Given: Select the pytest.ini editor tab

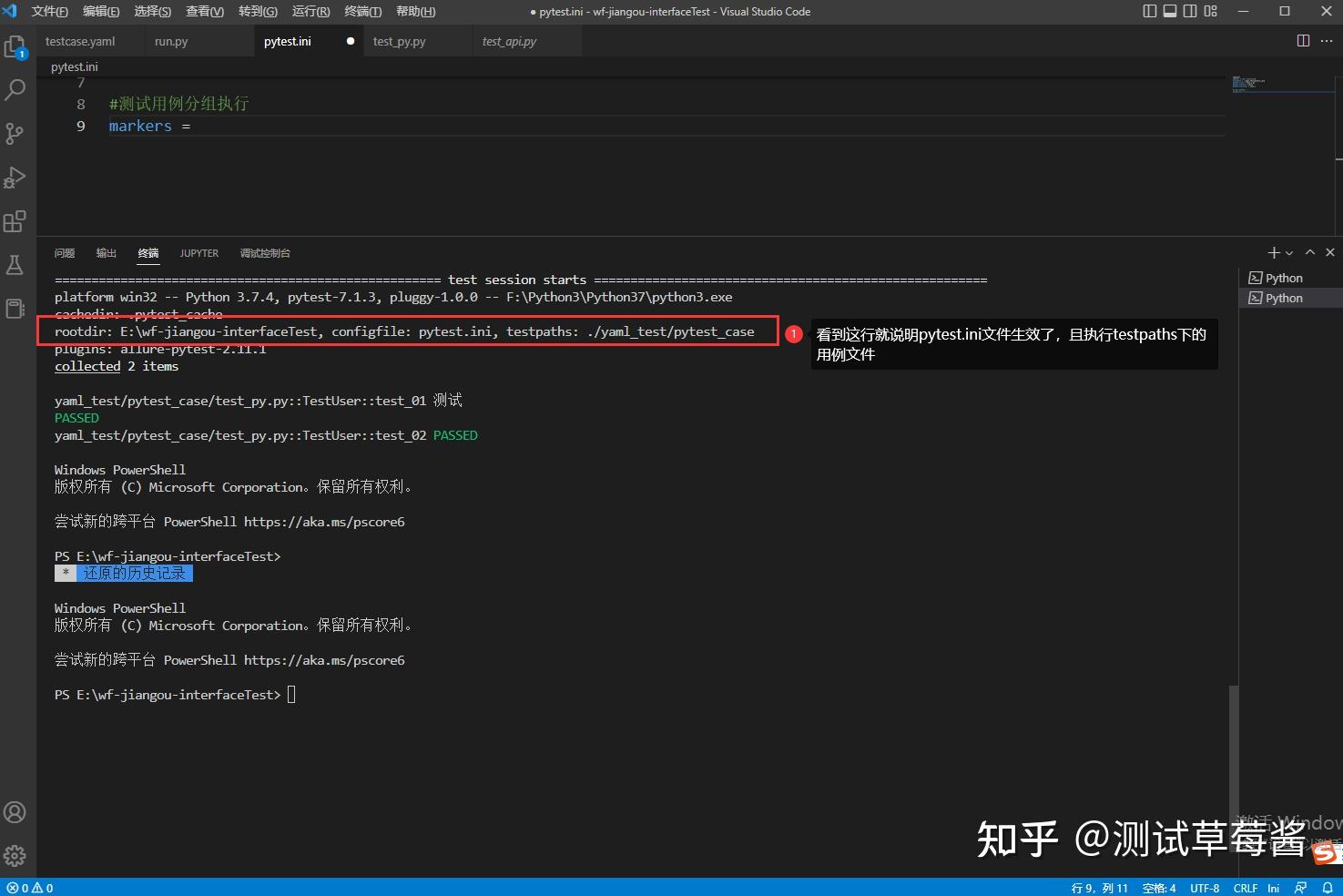Looking at the screenshot, I should (x=309, y=41).
